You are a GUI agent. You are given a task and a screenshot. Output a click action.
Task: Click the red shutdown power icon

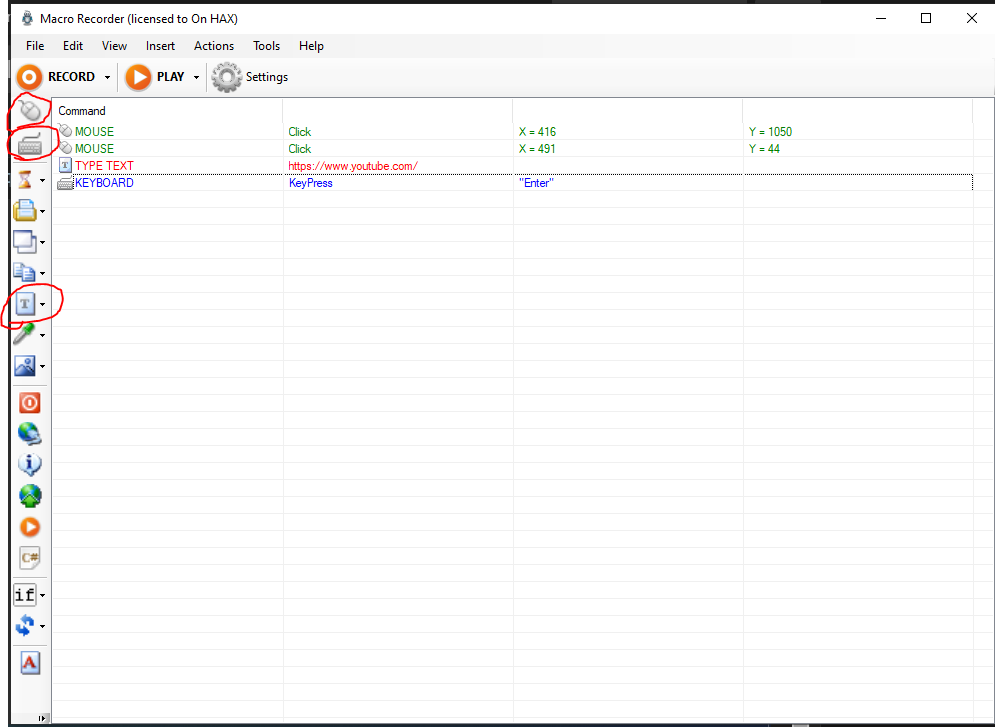pyautogui.click(x=30, y=403)
